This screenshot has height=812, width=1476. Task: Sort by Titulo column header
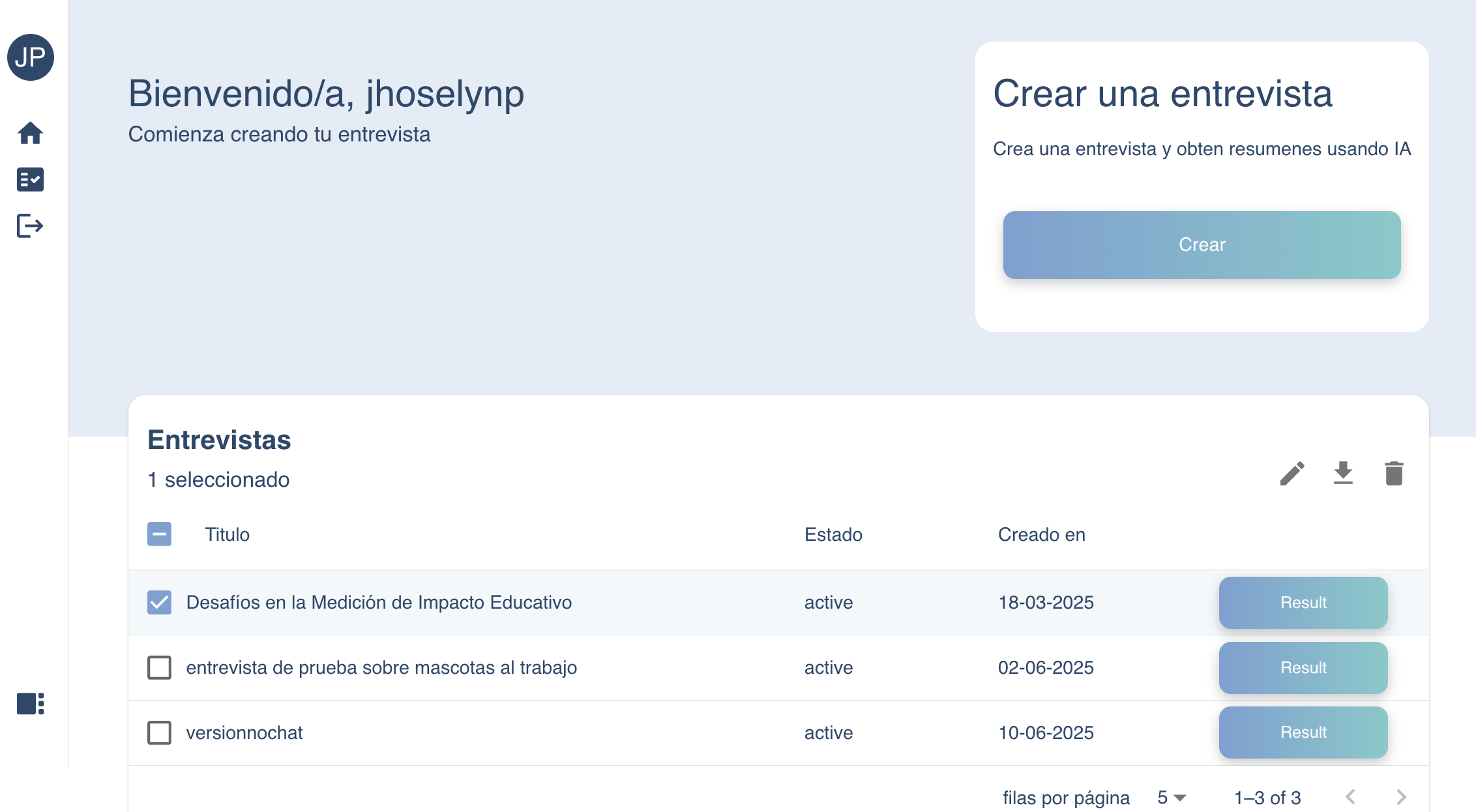click(227, 534)
